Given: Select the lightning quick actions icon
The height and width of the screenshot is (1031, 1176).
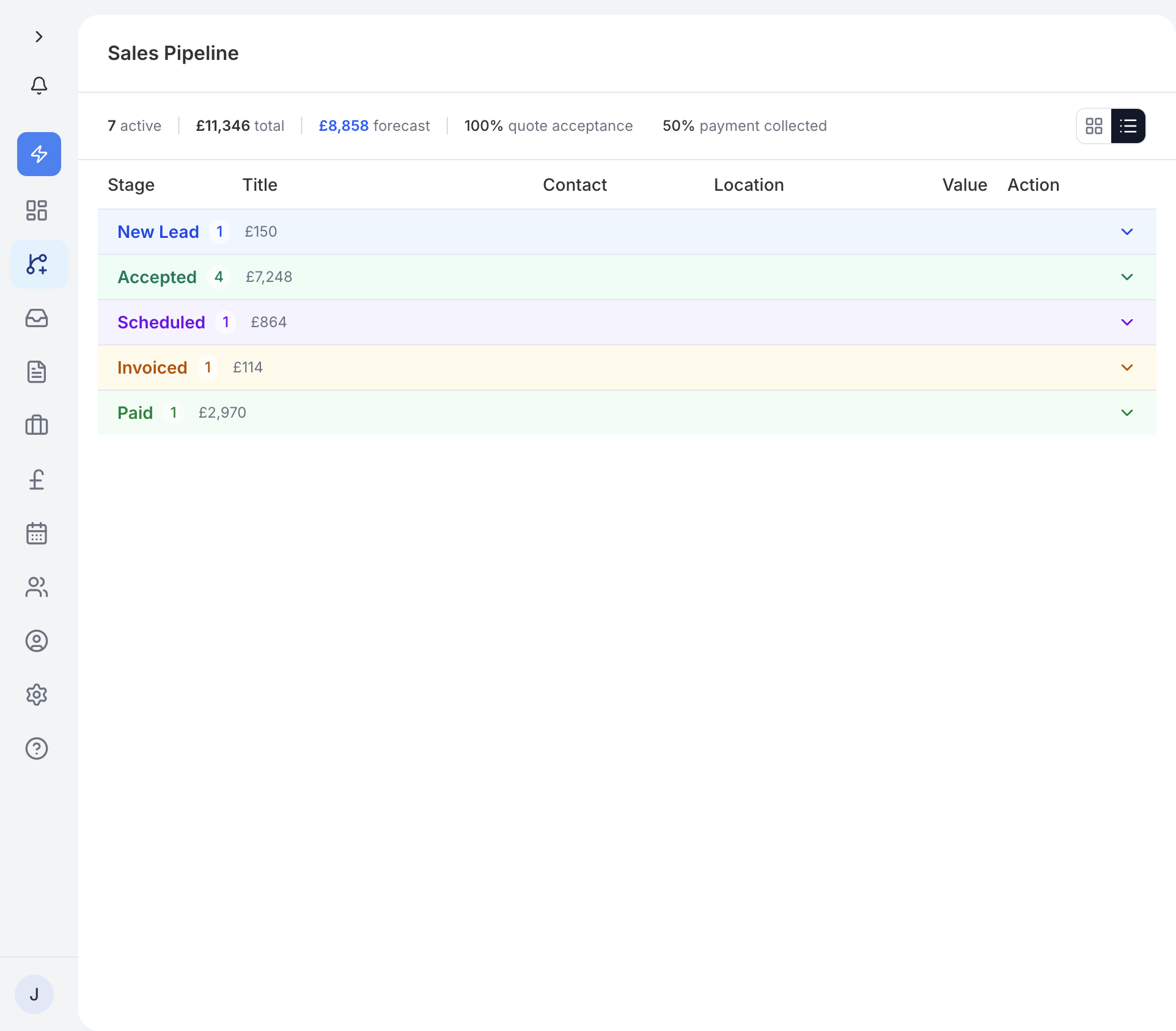Looking at the screenshot, I should click(x=39, y=154).
